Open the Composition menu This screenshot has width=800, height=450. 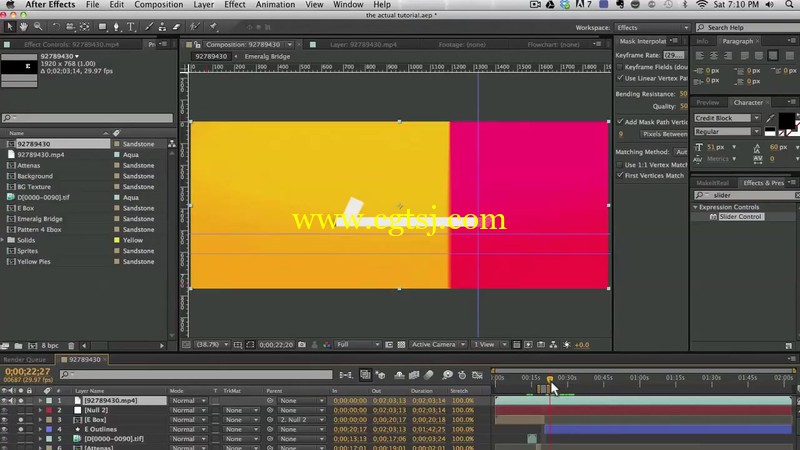click(x=158, y=5)
